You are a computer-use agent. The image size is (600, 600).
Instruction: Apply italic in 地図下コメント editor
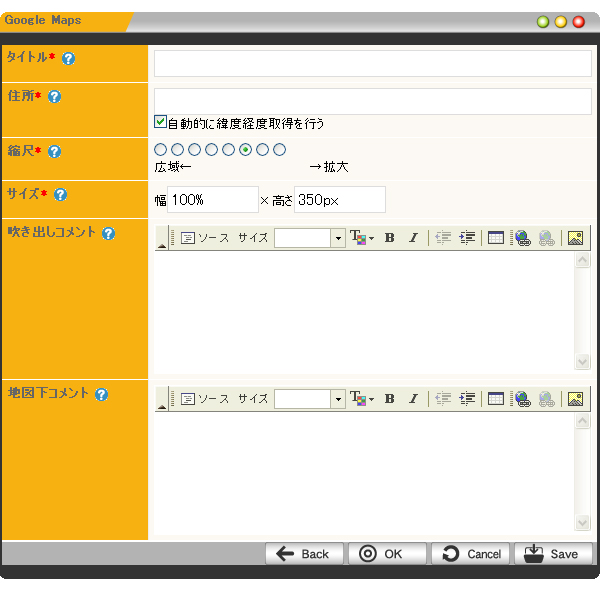click(413, 399)
